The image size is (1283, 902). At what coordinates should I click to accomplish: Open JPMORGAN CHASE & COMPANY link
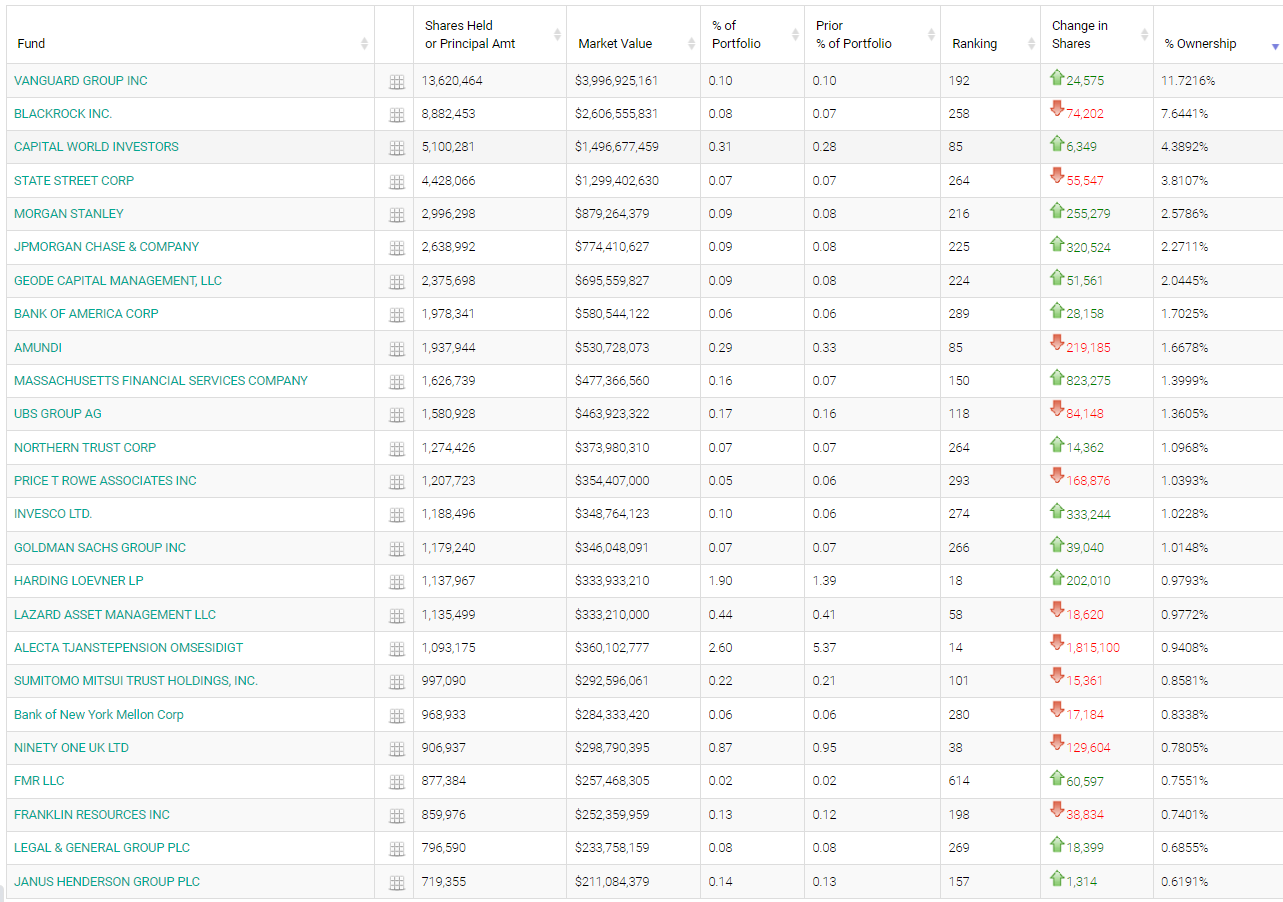[106, 246]
